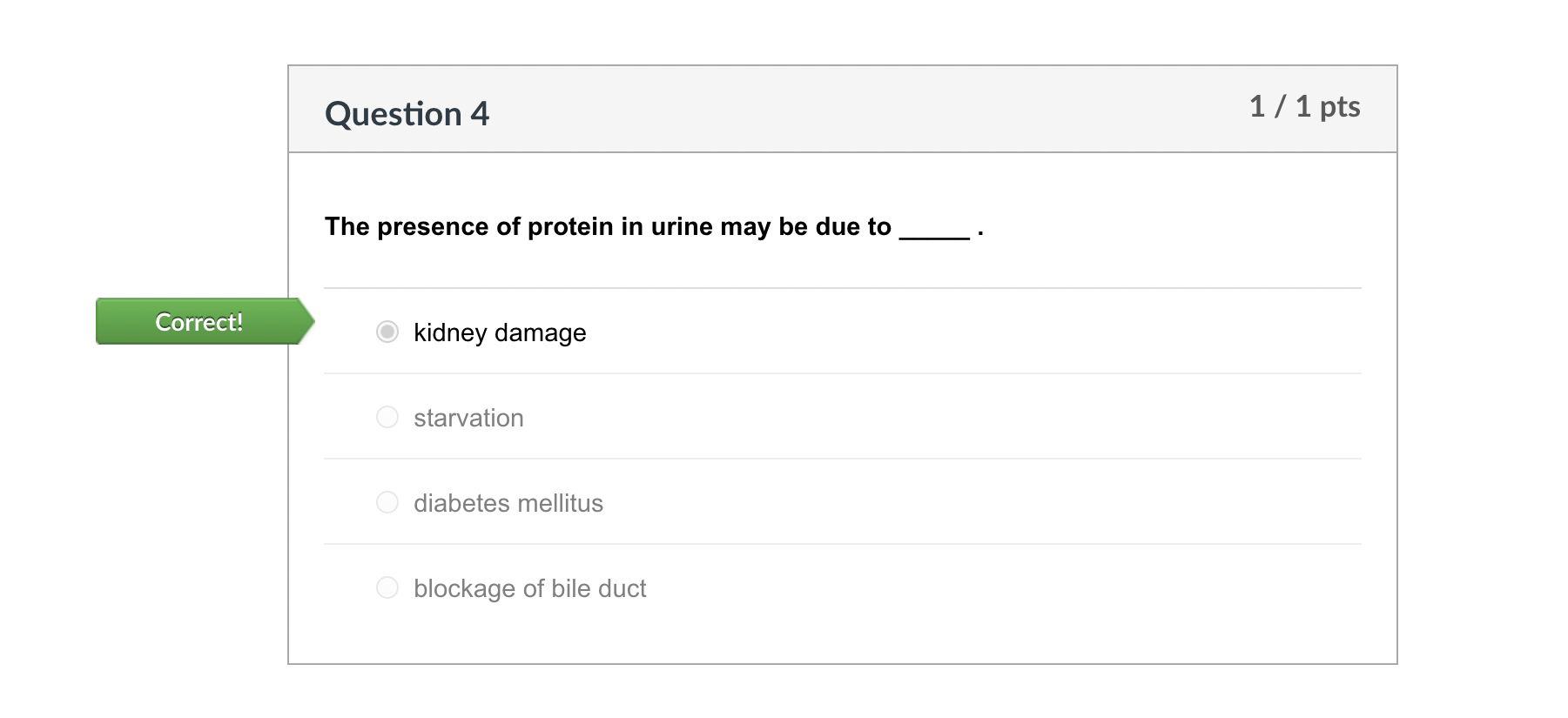Image resolution: width=1568 pixels, height=718 pixels.
Task: Click the kidney damage answer label
Action: [499, 332]
